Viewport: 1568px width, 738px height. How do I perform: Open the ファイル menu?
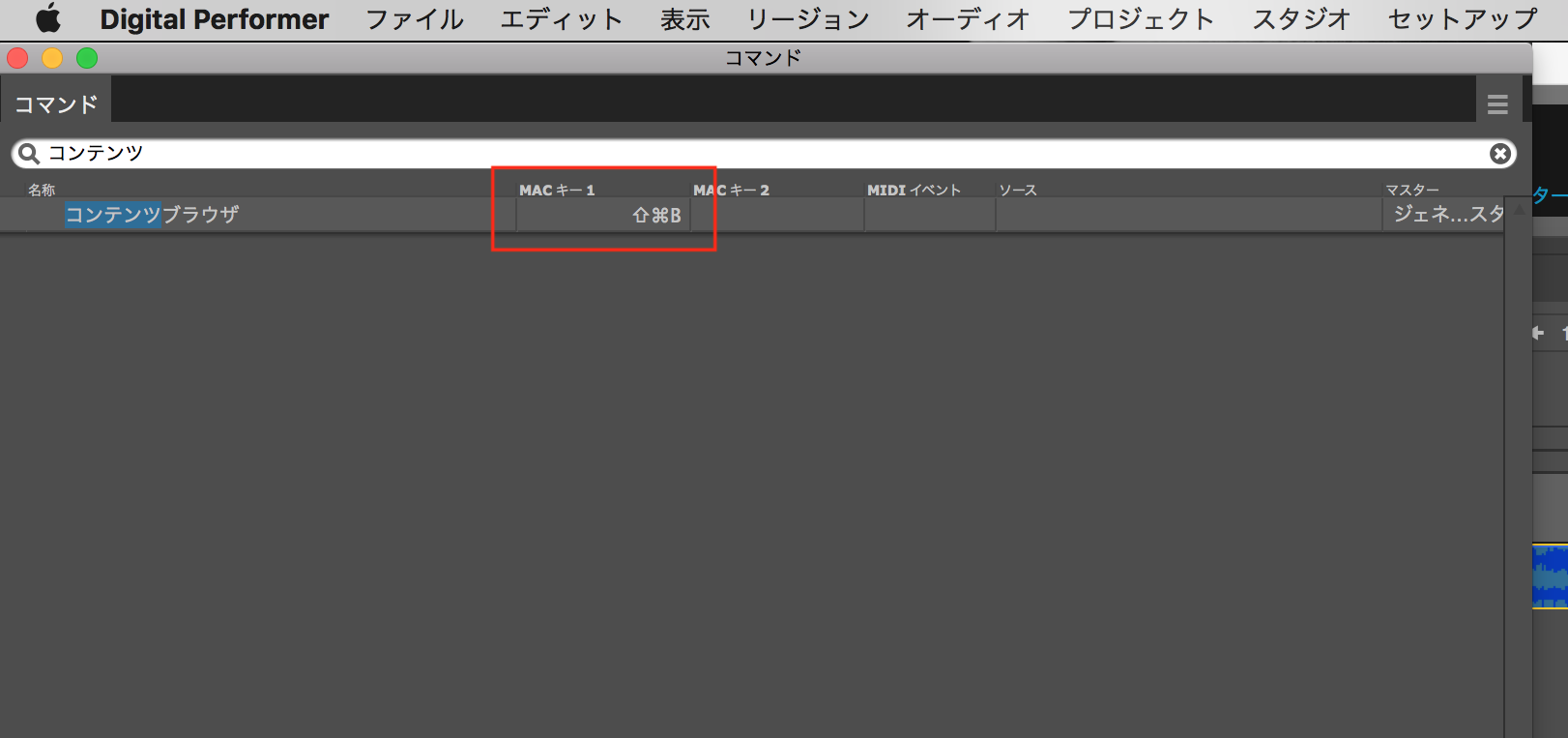[x=414, y=19]
